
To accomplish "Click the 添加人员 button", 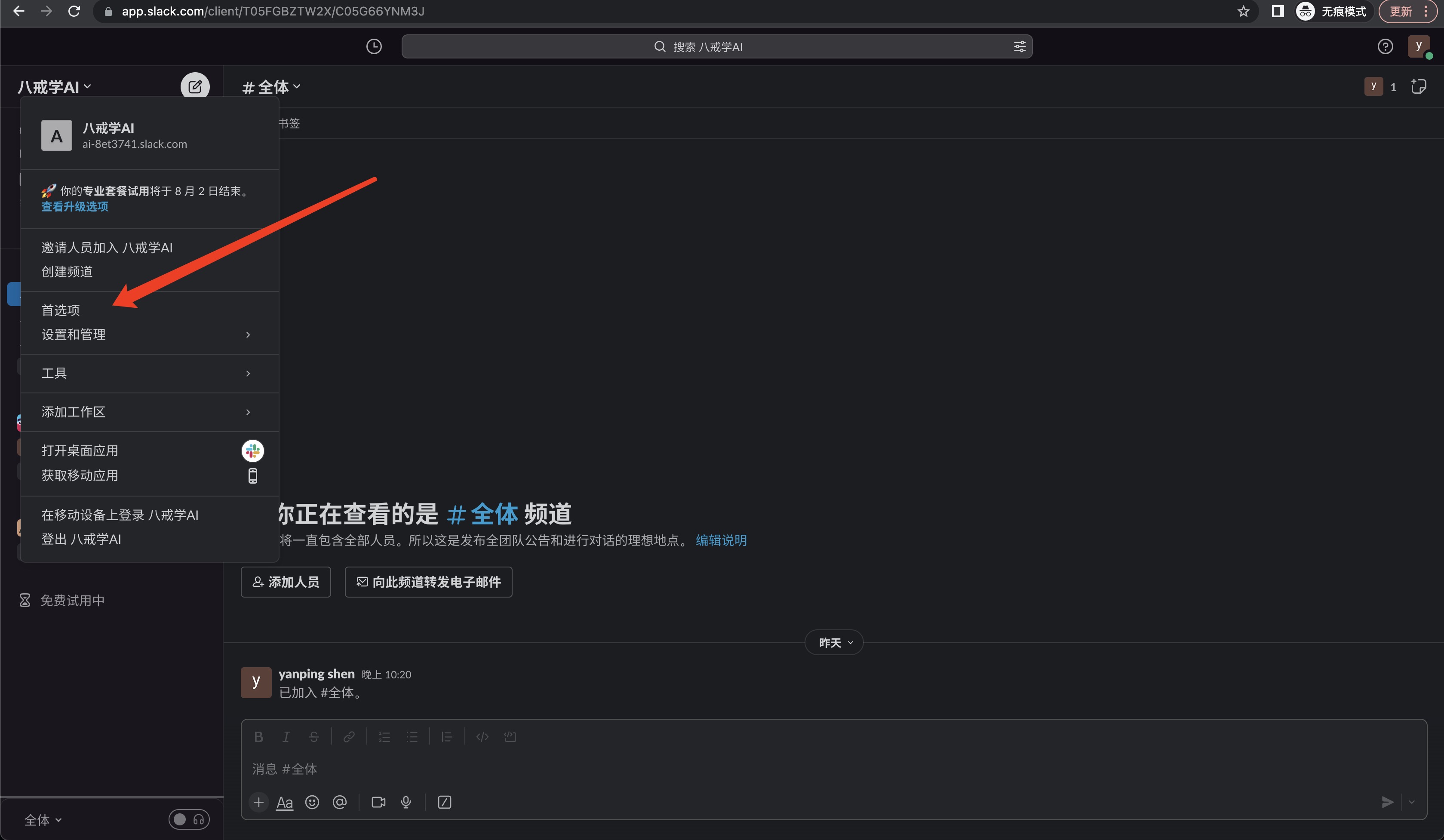I will pos(286,582).
